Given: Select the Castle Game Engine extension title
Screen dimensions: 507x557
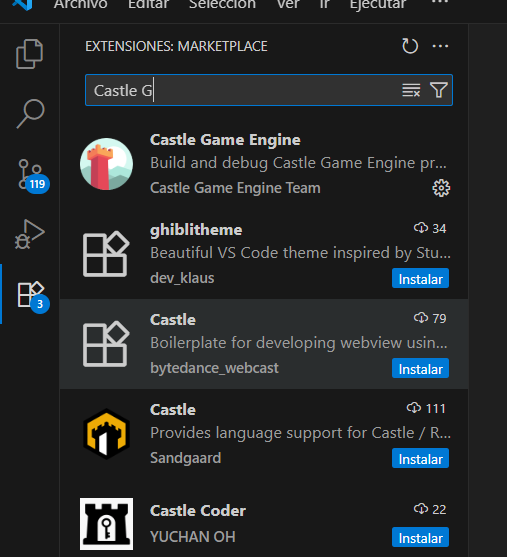Looking at the screenshot, I should tap(225, 140).
